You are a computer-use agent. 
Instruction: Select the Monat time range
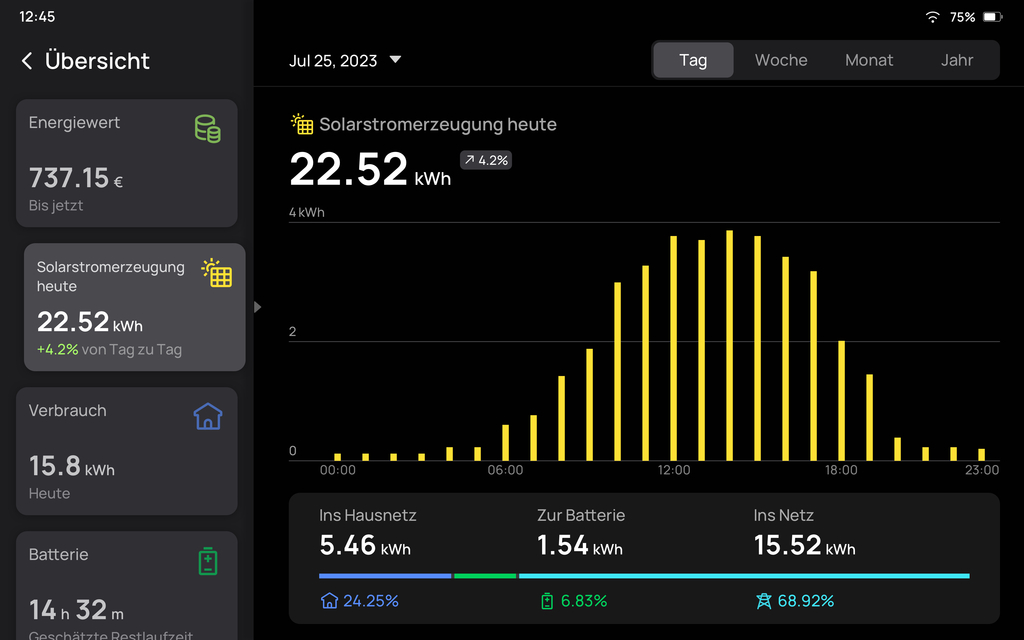(x=869, y=60)
